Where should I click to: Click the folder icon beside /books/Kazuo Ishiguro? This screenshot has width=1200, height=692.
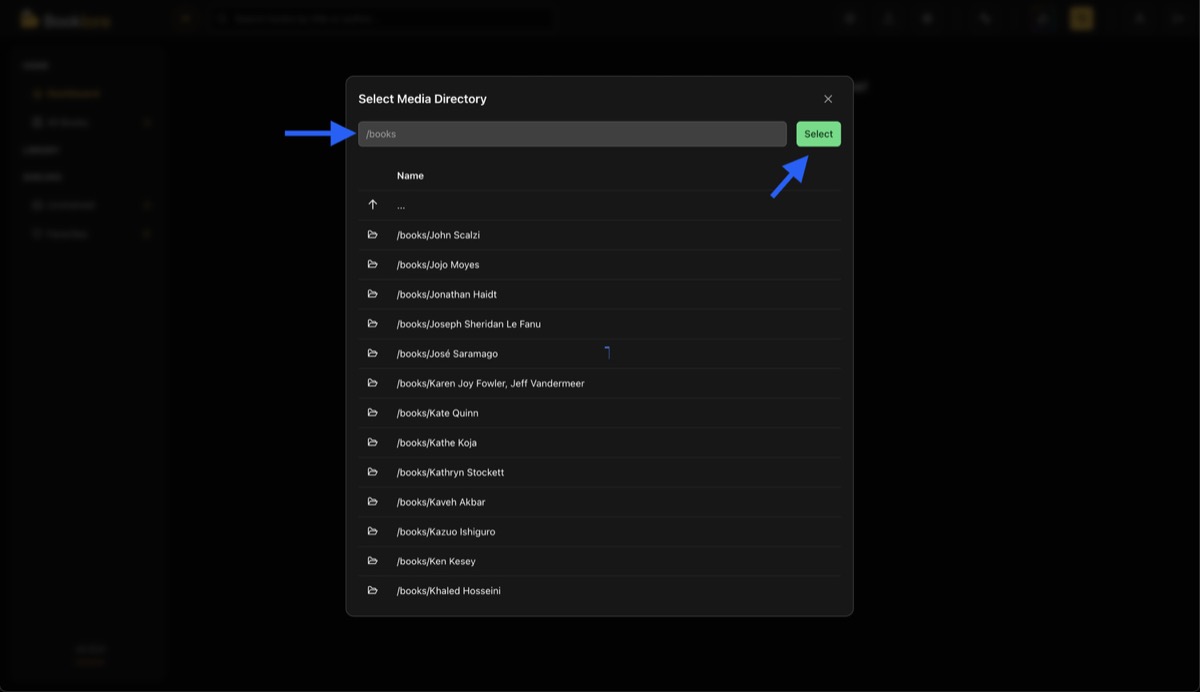pos(372,531)
